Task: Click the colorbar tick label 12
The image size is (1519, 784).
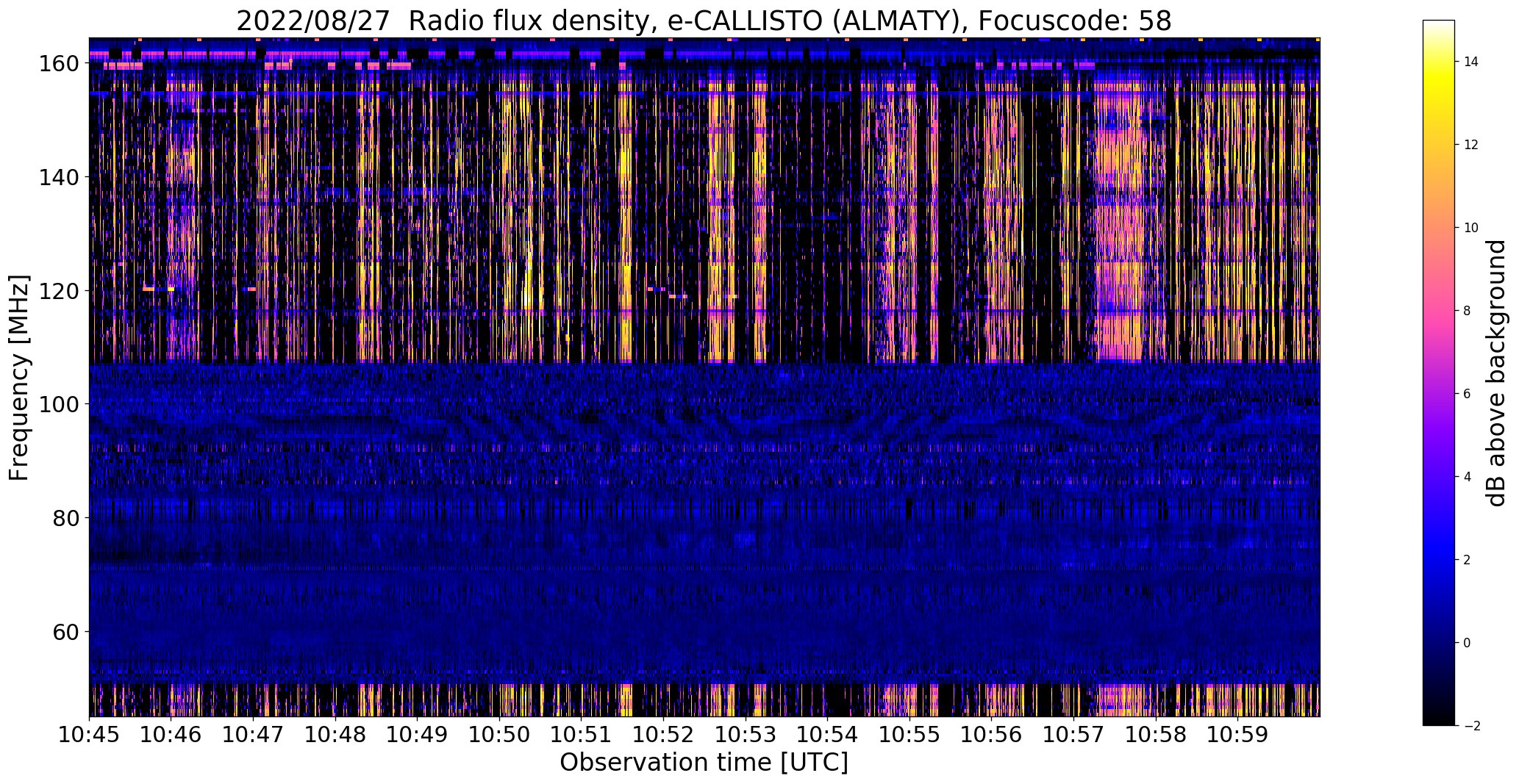Action: [1470, 145]
